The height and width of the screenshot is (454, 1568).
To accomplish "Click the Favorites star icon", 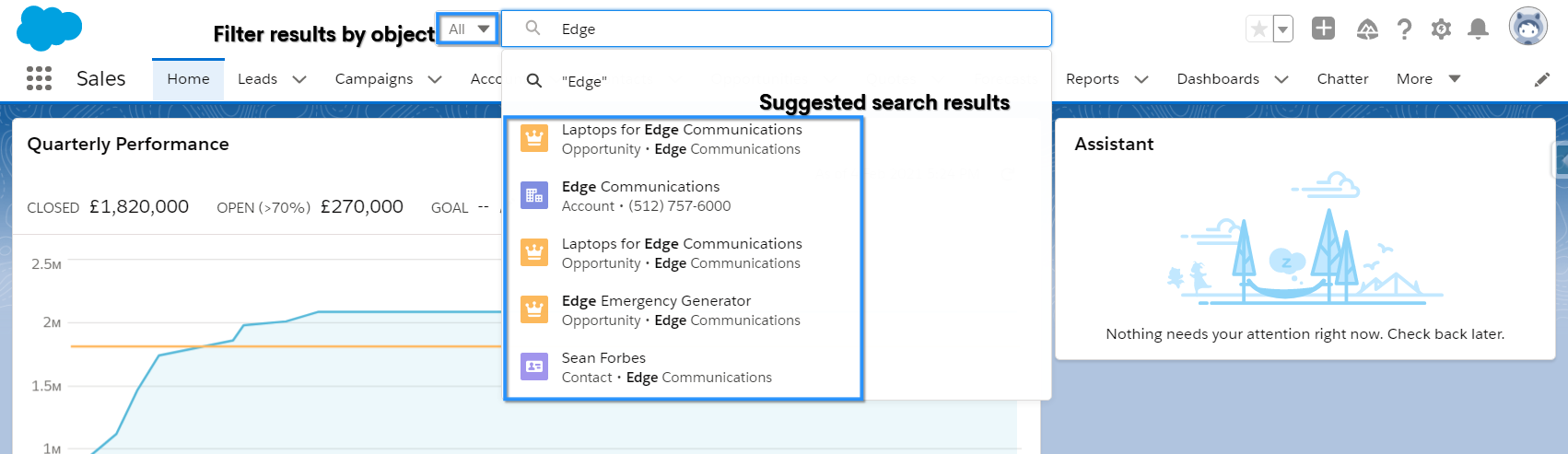I will click(1258, 29).
